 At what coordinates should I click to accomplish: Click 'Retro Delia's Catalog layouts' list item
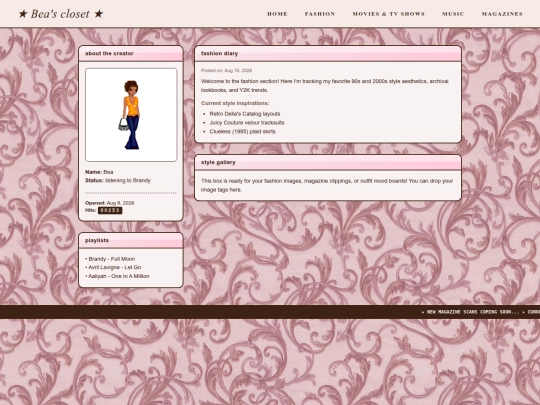pos(245,114)
